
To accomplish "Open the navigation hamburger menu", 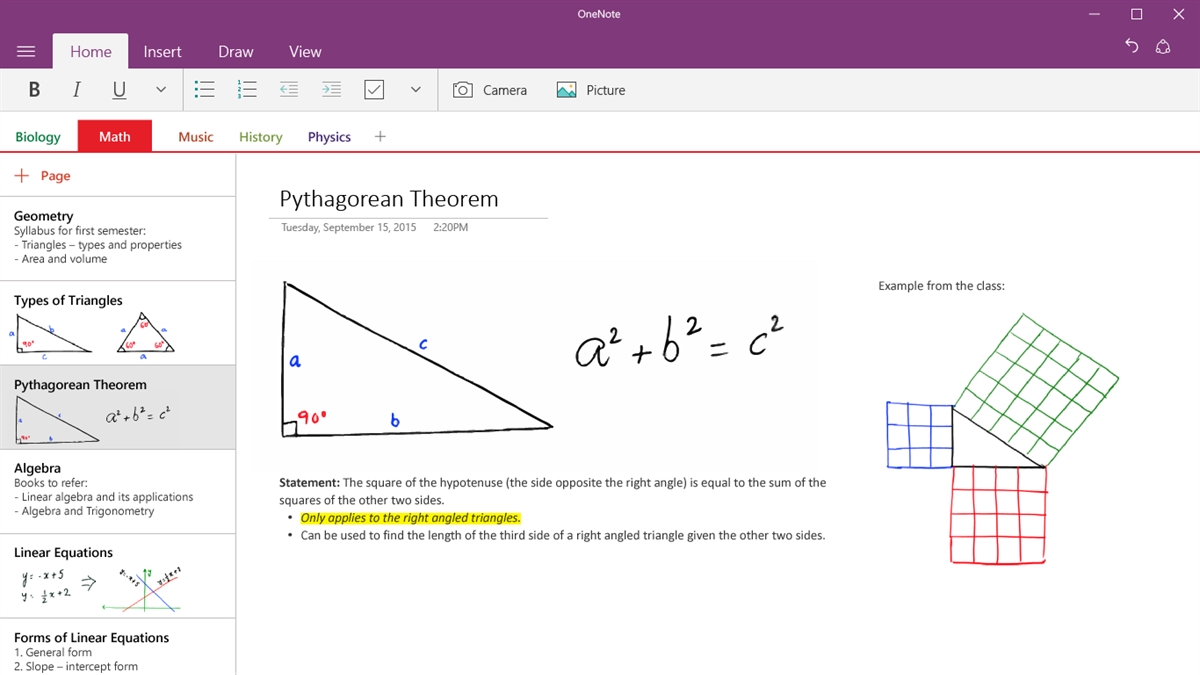I will pyautogui.click(x=26, y=51).
